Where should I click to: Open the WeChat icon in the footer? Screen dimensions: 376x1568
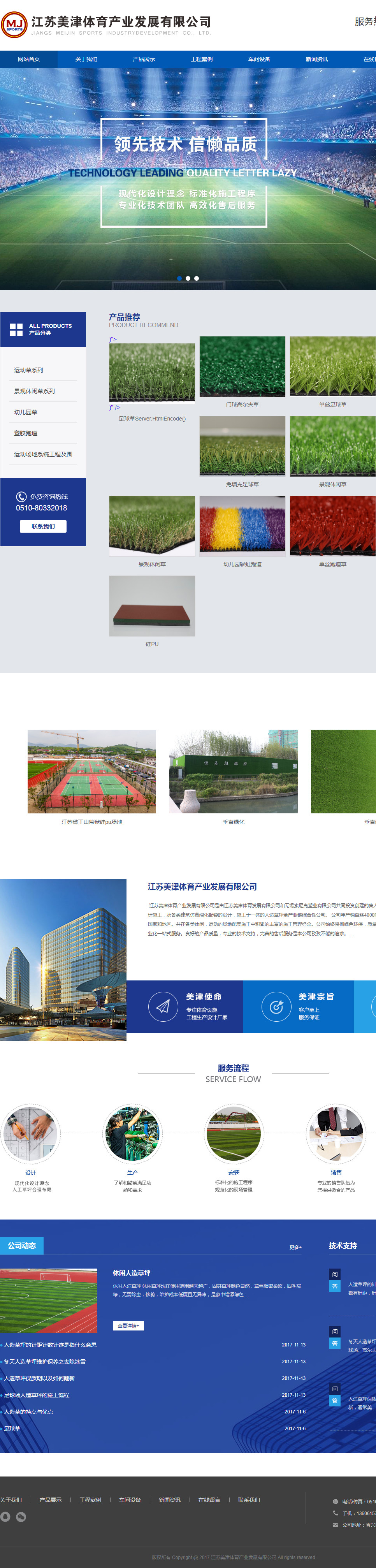21,1516
